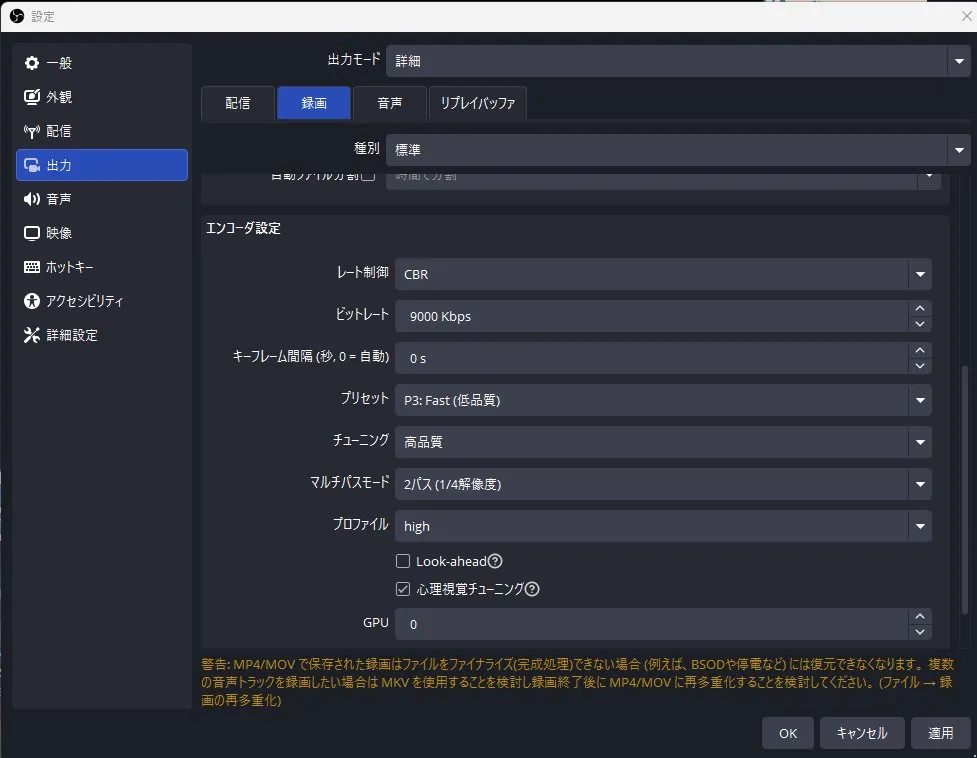Image resolution: width=977 pixels, height=758 pixels.
Task: Decrease the ビットレート value with down arrow
Action: pos(920,324)
